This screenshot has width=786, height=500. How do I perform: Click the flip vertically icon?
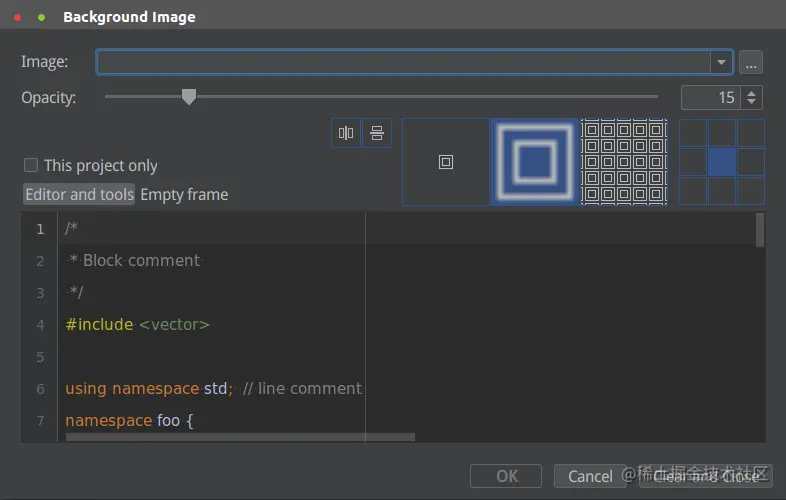pos(376,133)
